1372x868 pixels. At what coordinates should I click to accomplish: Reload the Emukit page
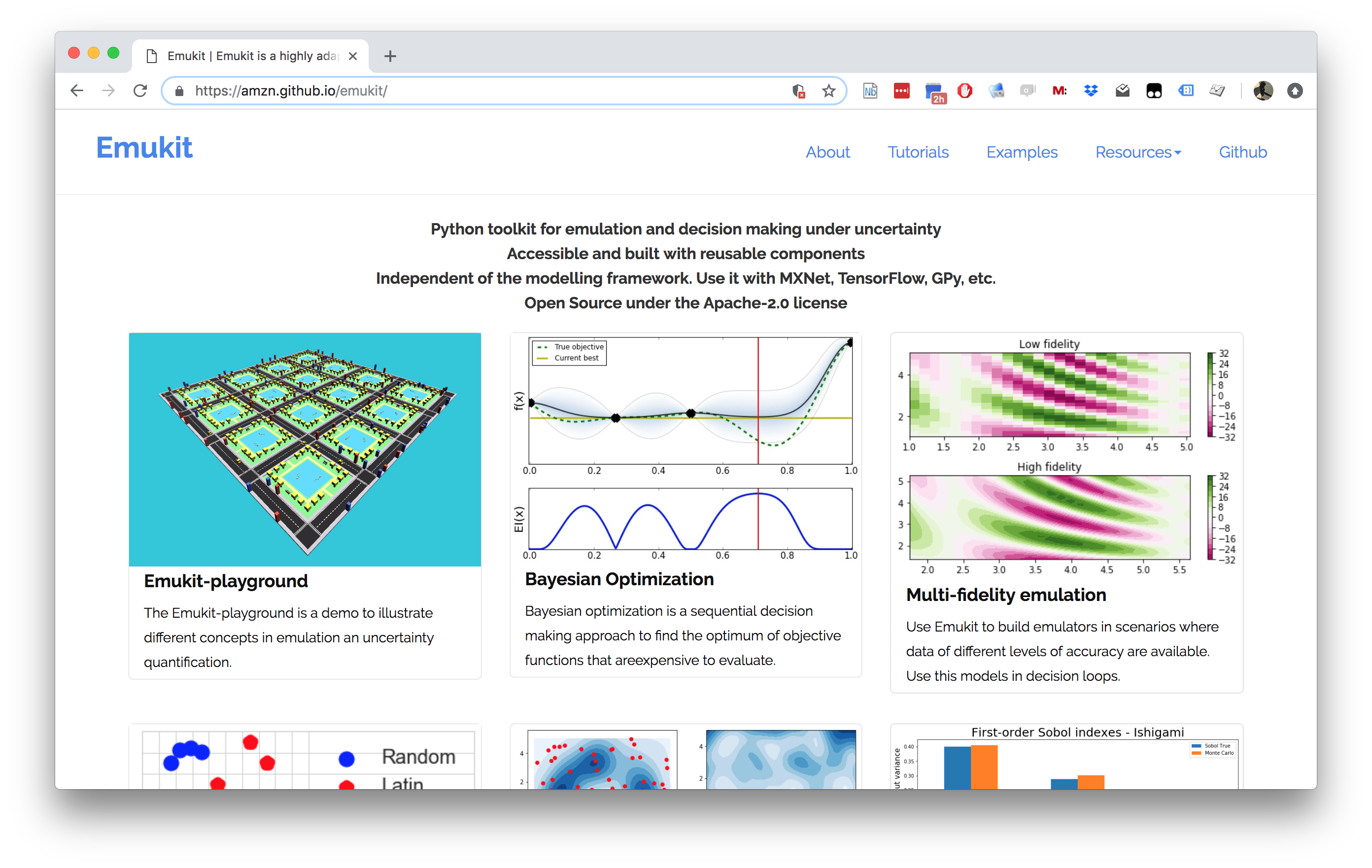[140, 91]
